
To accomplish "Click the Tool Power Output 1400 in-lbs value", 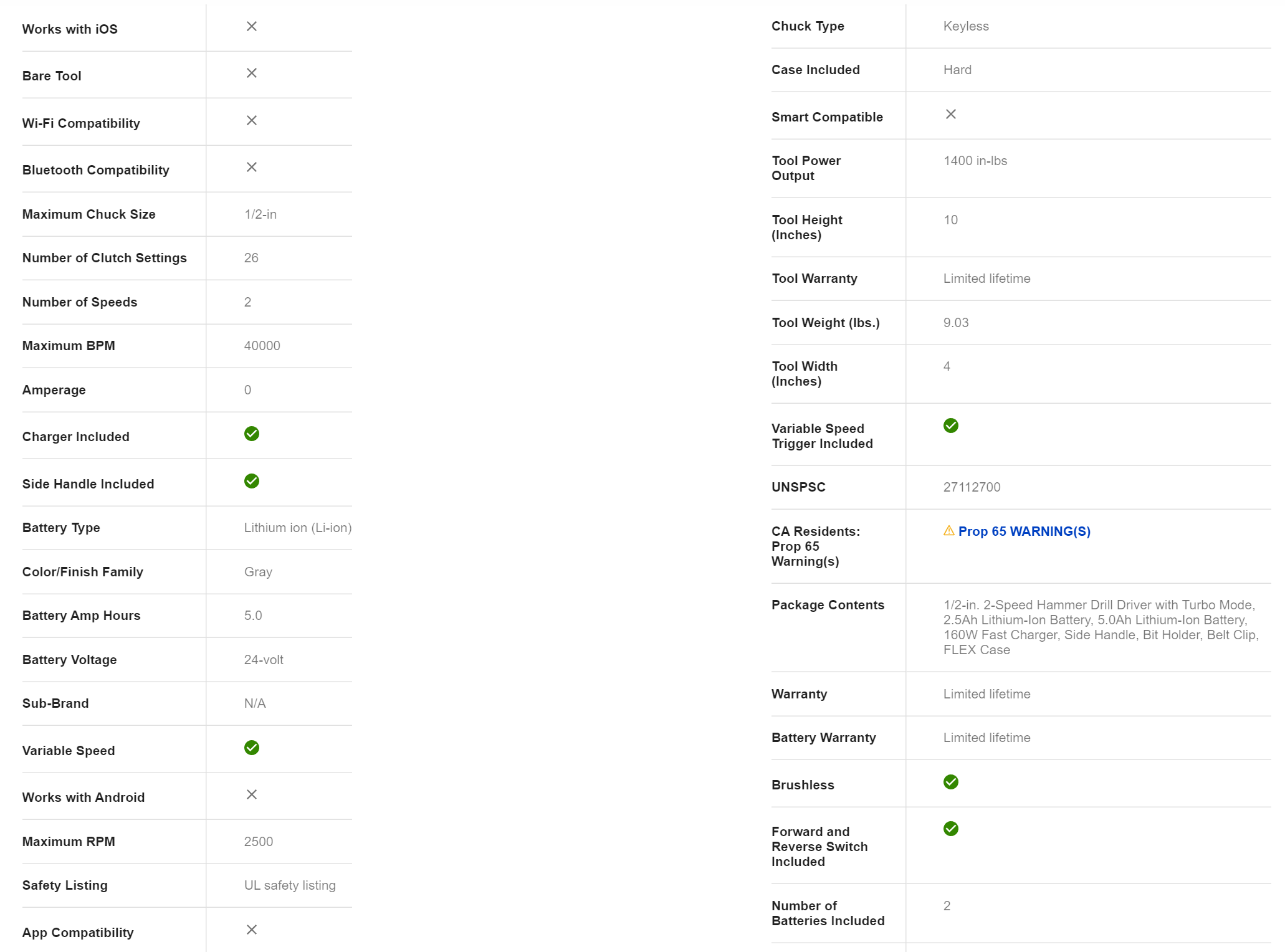I will tap(975, 161).
